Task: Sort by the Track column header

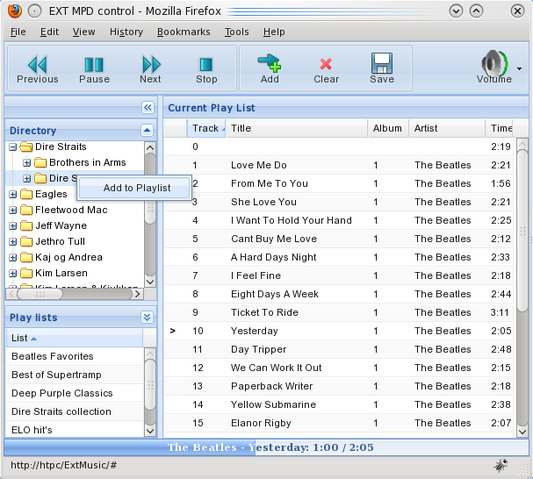Action: tap(206, 129)
